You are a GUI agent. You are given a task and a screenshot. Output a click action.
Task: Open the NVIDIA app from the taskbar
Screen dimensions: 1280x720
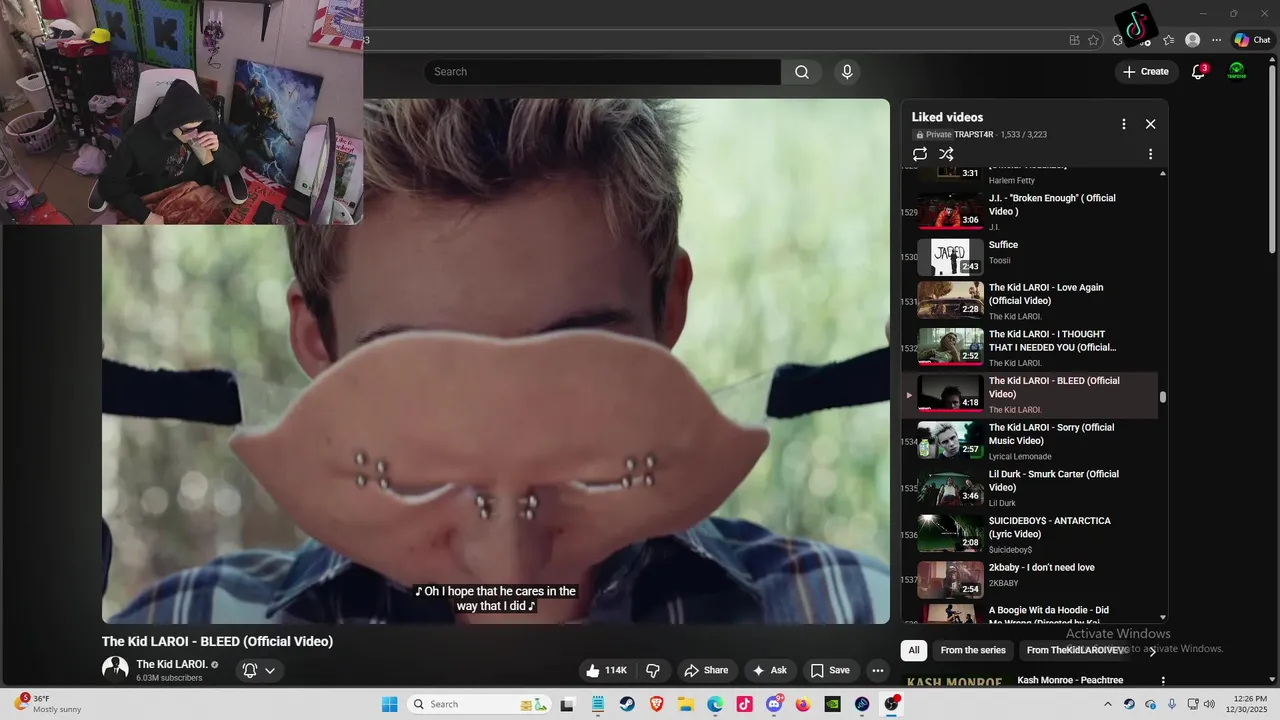(x=832, y=704)
